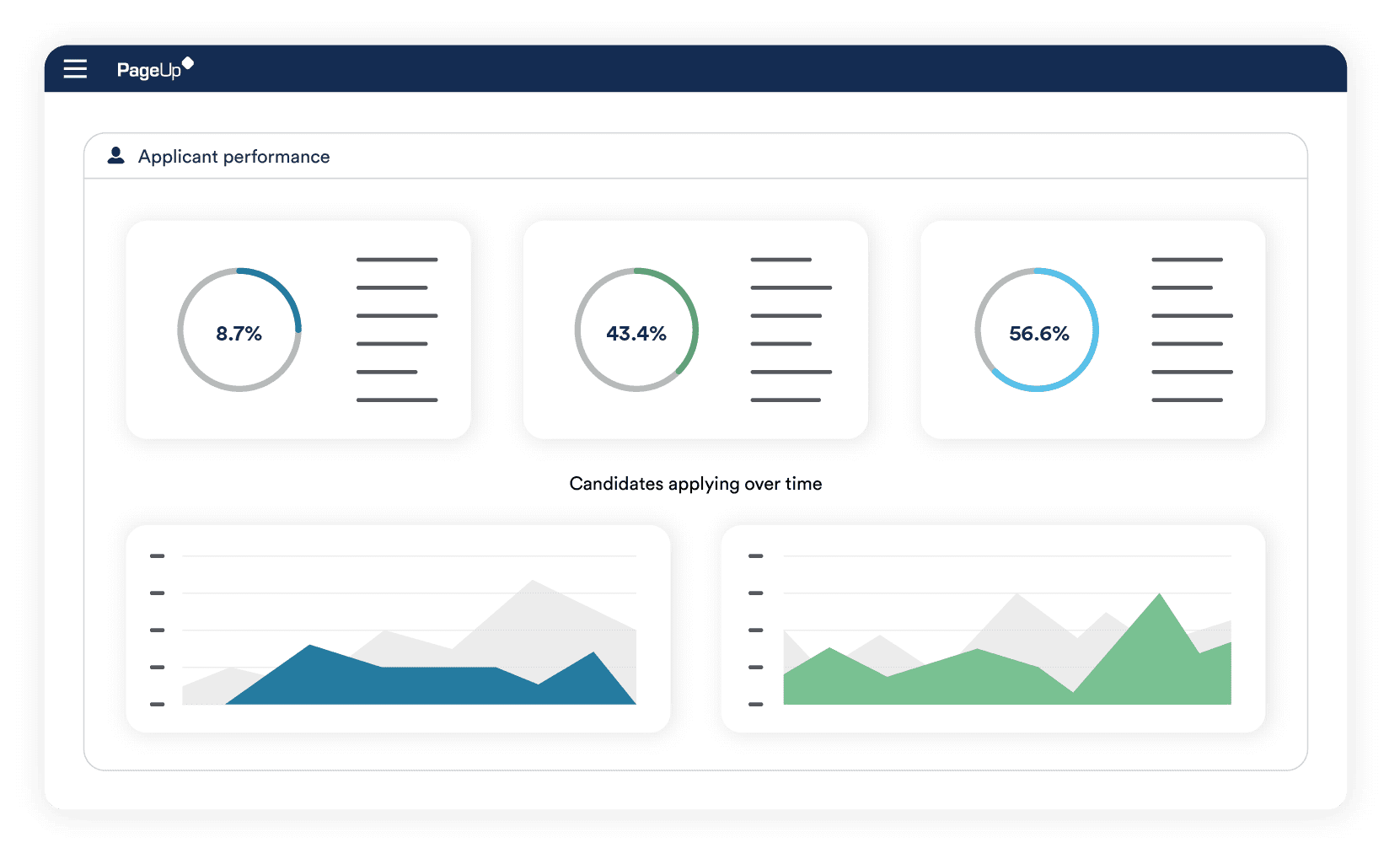
Task: Click the Applicant performance header
Action: click(233, 156)
